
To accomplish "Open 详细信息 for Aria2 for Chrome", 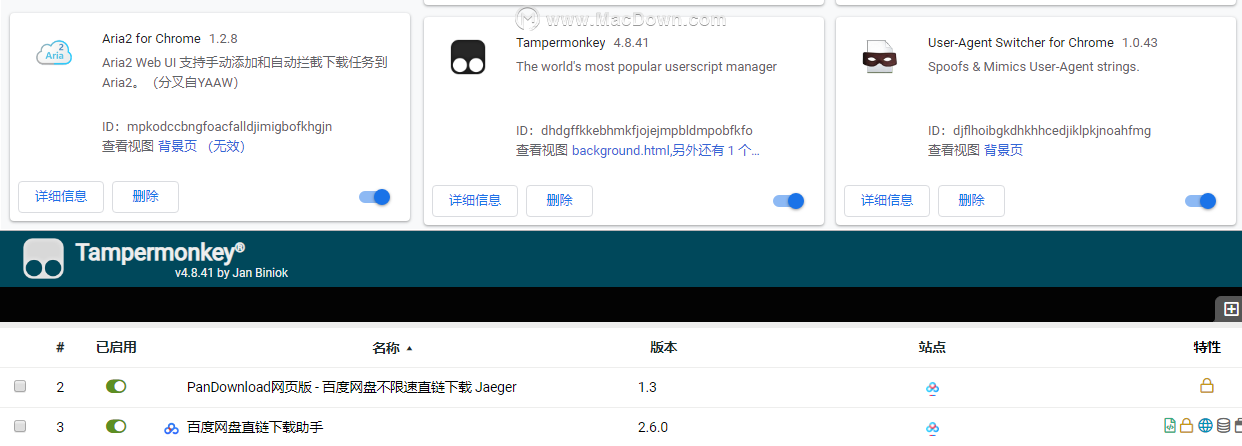I will 61,196.
